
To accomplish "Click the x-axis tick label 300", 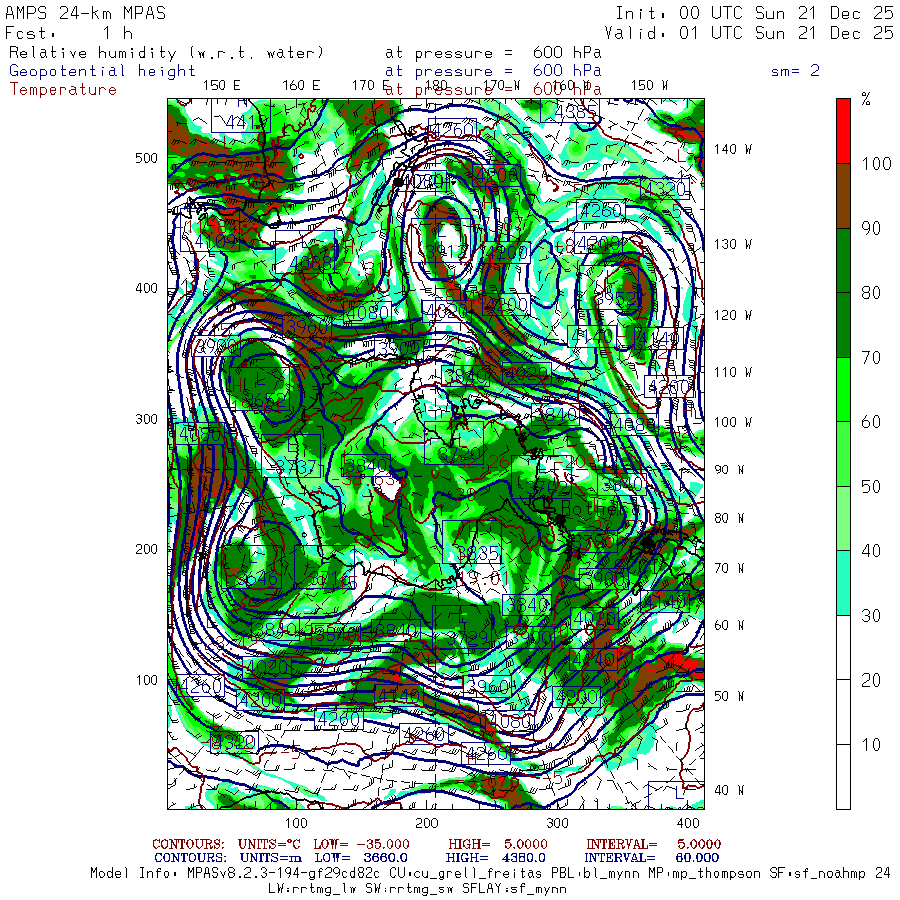I will [x=557, y=823].
